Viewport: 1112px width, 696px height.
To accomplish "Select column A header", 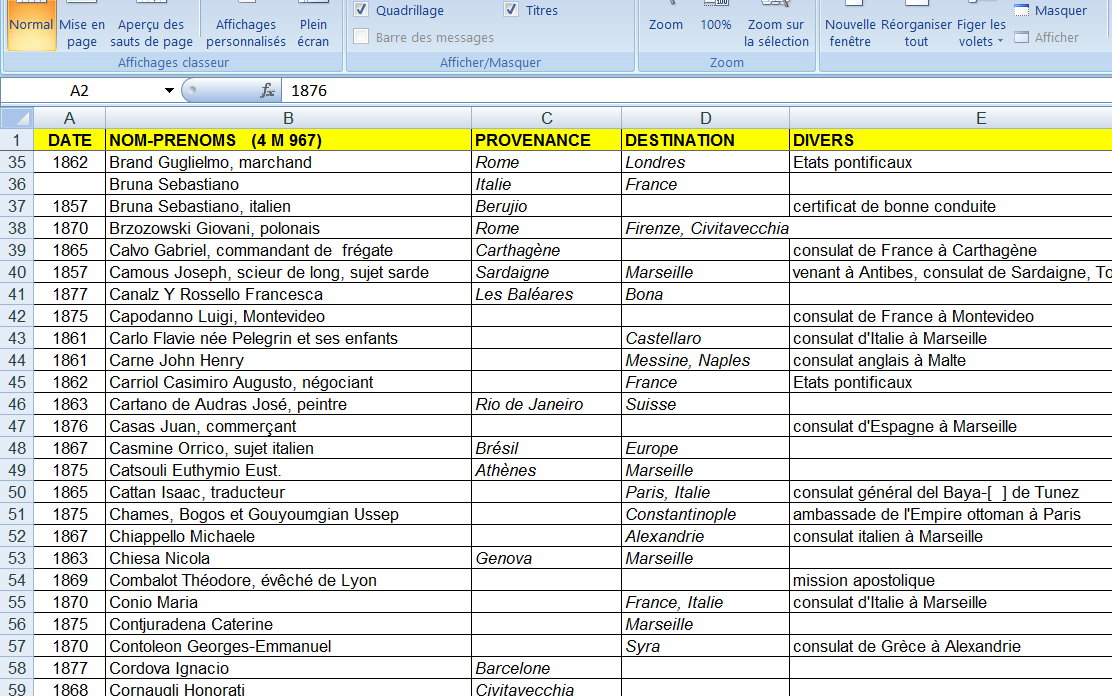I will 70,118.
